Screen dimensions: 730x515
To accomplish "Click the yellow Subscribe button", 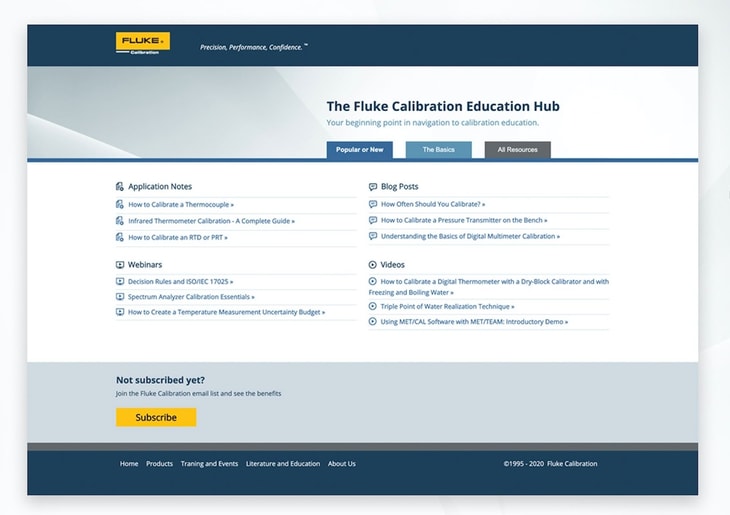I will click(x=156, y=417).
